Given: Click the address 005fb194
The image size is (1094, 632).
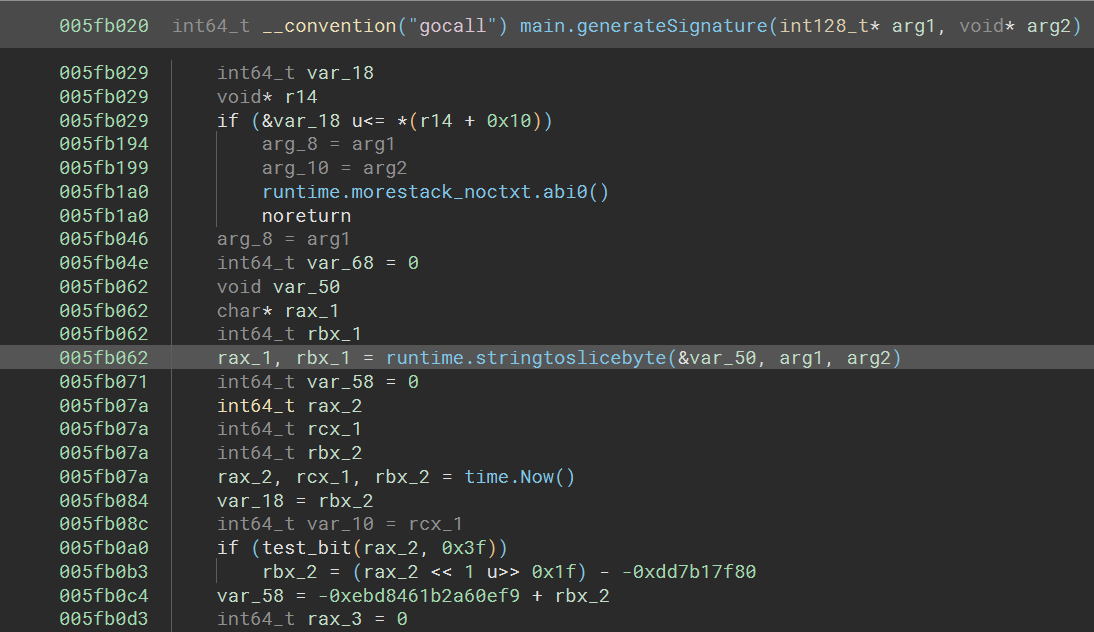Looking at the screenshot, I should tap(104, 144).
